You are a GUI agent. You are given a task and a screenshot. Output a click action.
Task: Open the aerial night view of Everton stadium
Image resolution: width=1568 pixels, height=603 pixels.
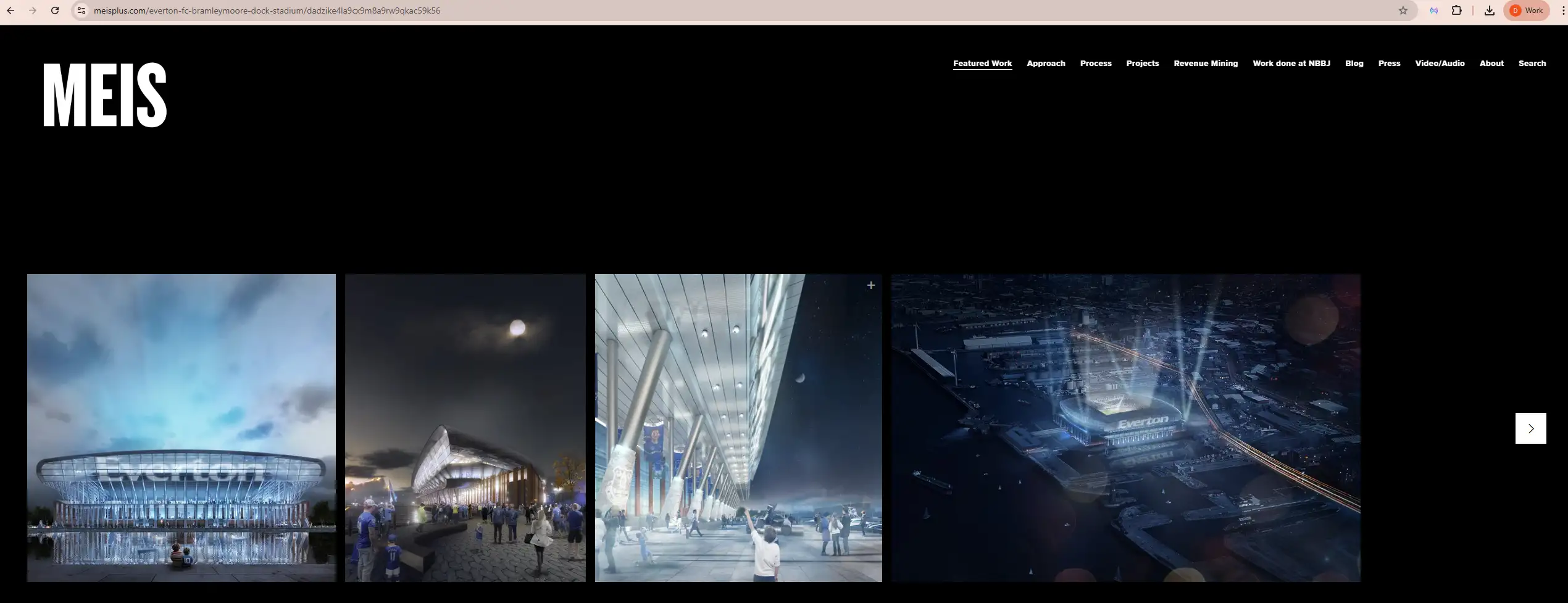click(1126, 428)
